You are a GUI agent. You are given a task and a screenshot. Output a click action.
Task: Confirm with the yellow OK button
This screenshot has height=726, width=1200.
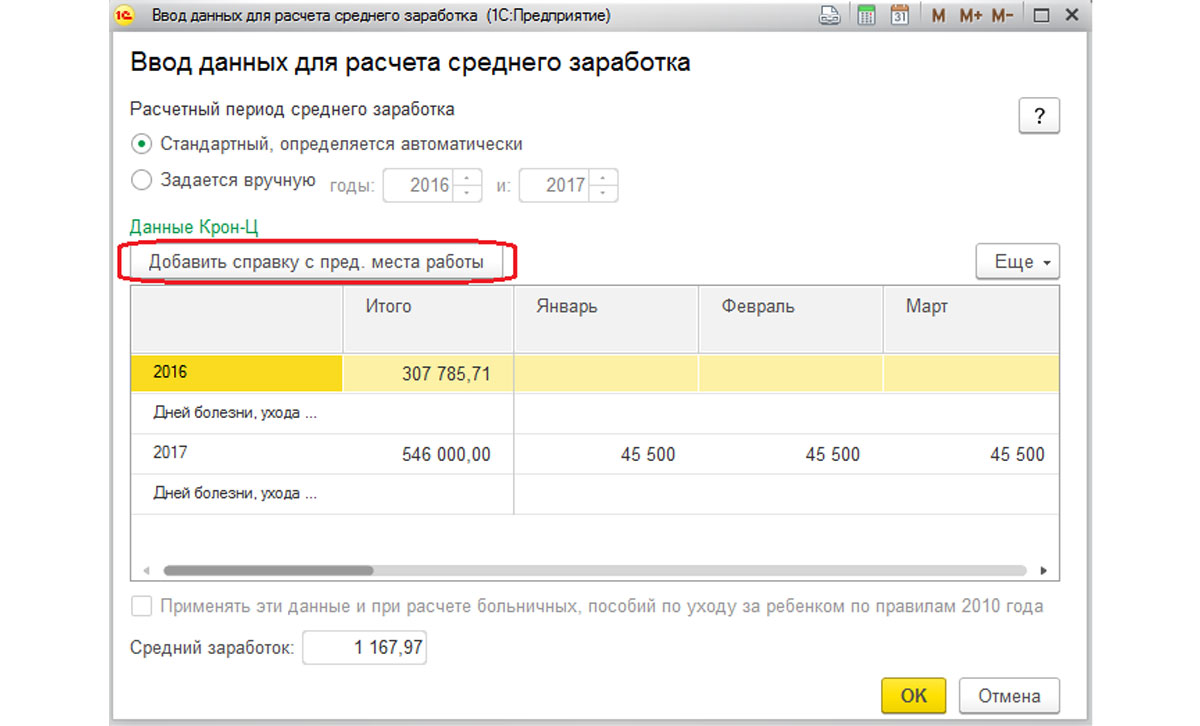913,696
